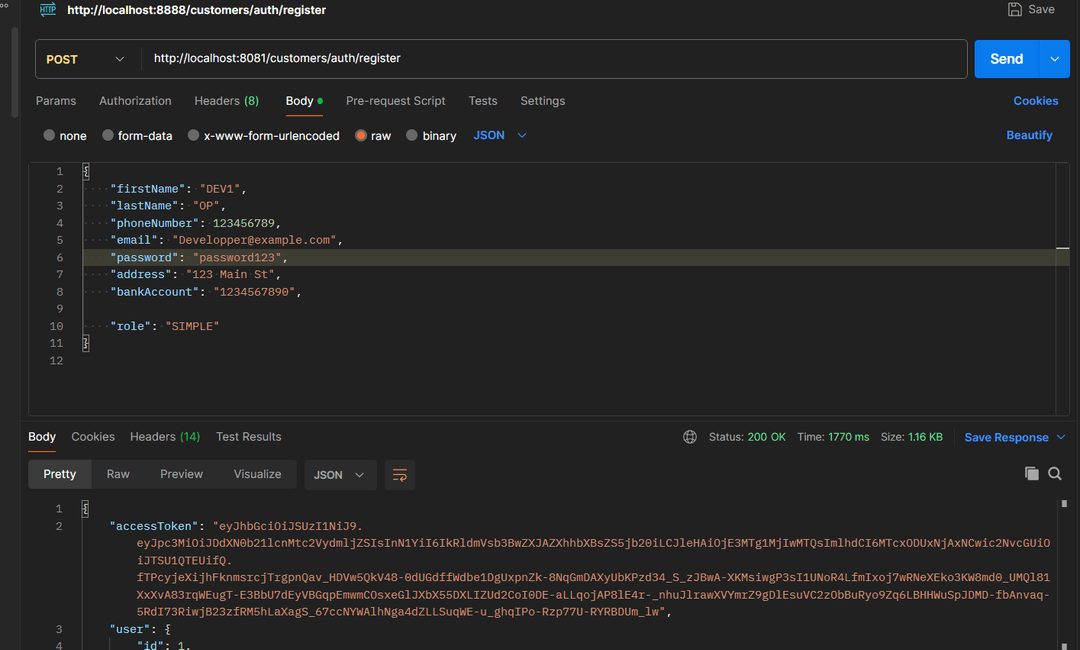Switch to the Pre-request Script tab
1080x650 pixels.
coord(395,101)
